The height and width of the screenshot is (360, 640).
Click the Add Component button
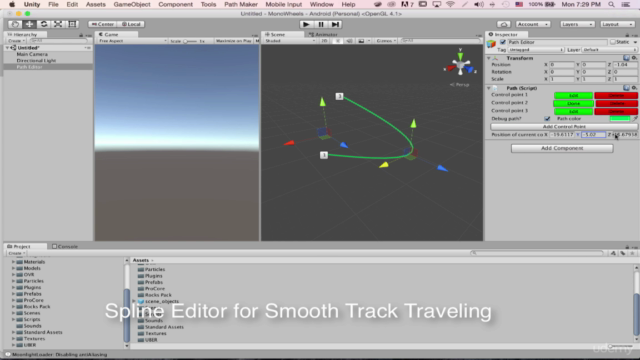pos(562,148)
